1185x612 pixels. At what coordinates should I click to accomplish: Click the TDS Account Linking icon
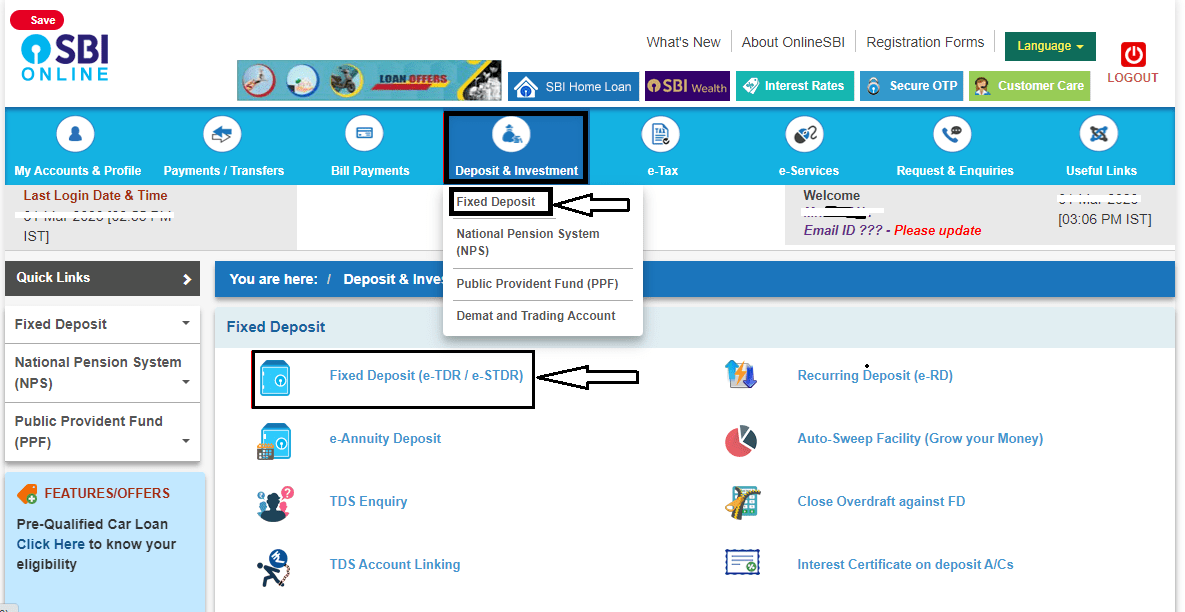274,567
